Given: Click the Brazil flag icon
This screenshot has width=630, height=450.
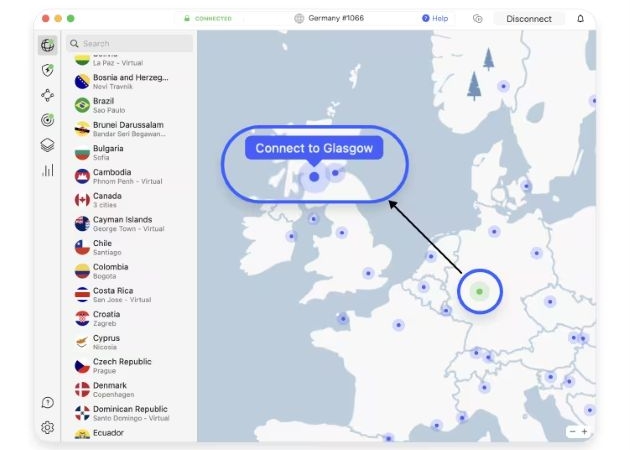Looking at the screenshot, I should click(x=82, y=105).
